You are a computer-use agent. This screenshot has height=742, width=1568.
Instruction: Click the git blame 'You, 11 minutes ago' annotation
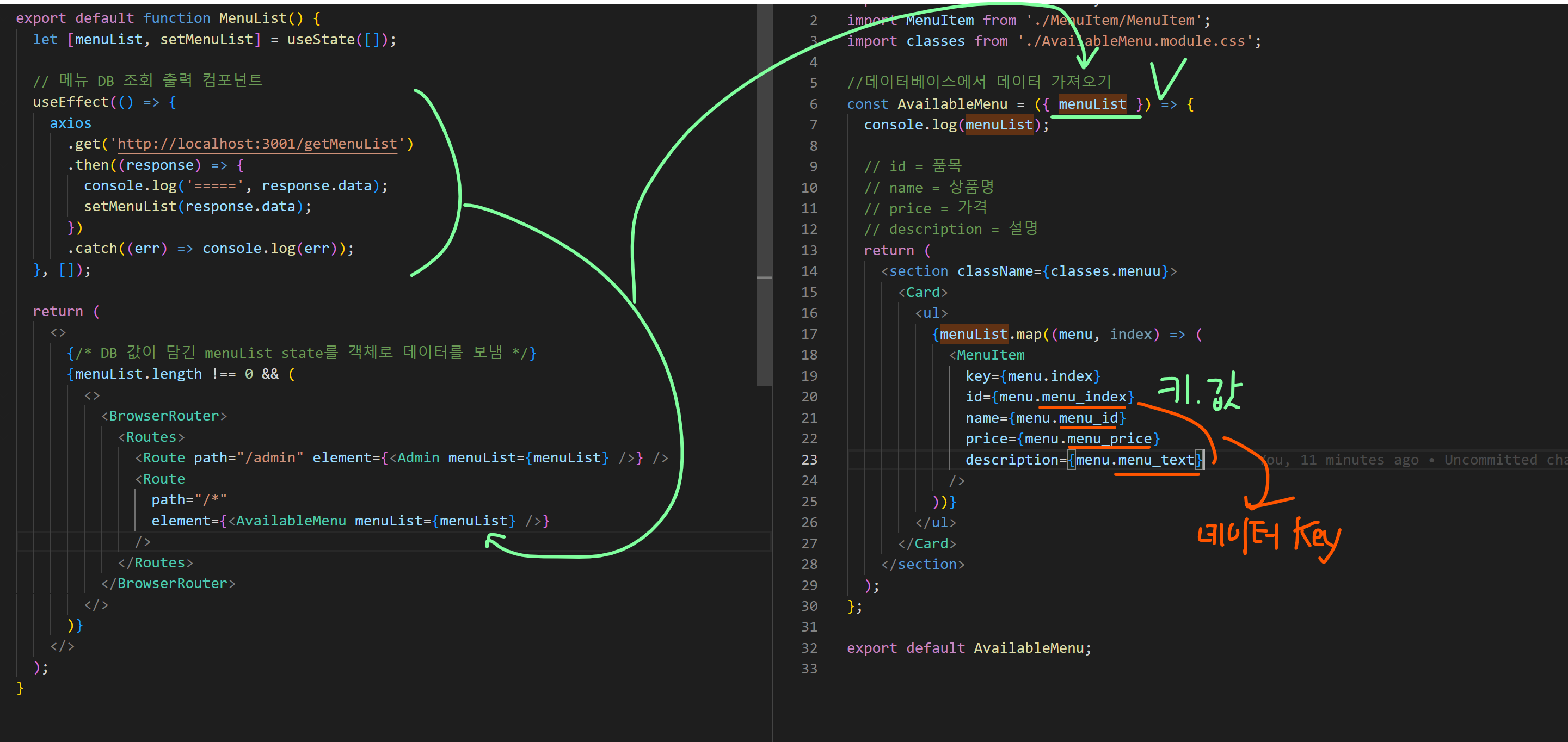(x=1339, y=460)
